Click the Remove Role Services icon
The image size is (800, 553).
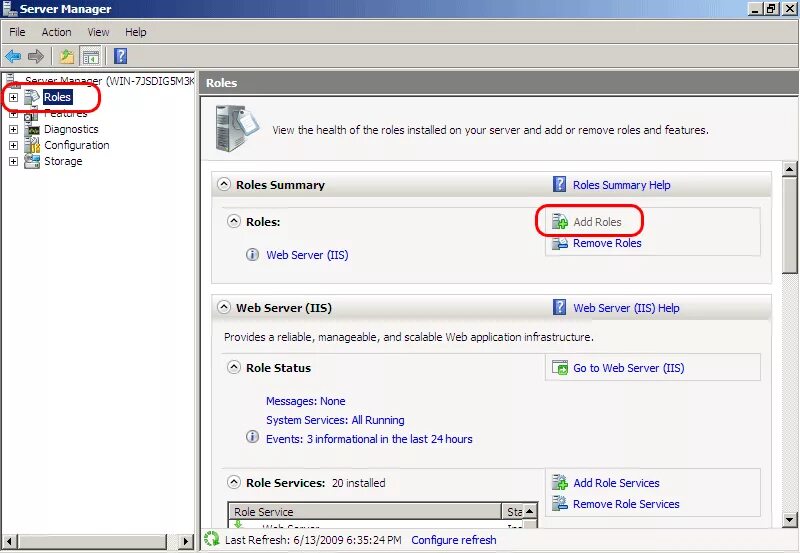(x=560, y=504)
